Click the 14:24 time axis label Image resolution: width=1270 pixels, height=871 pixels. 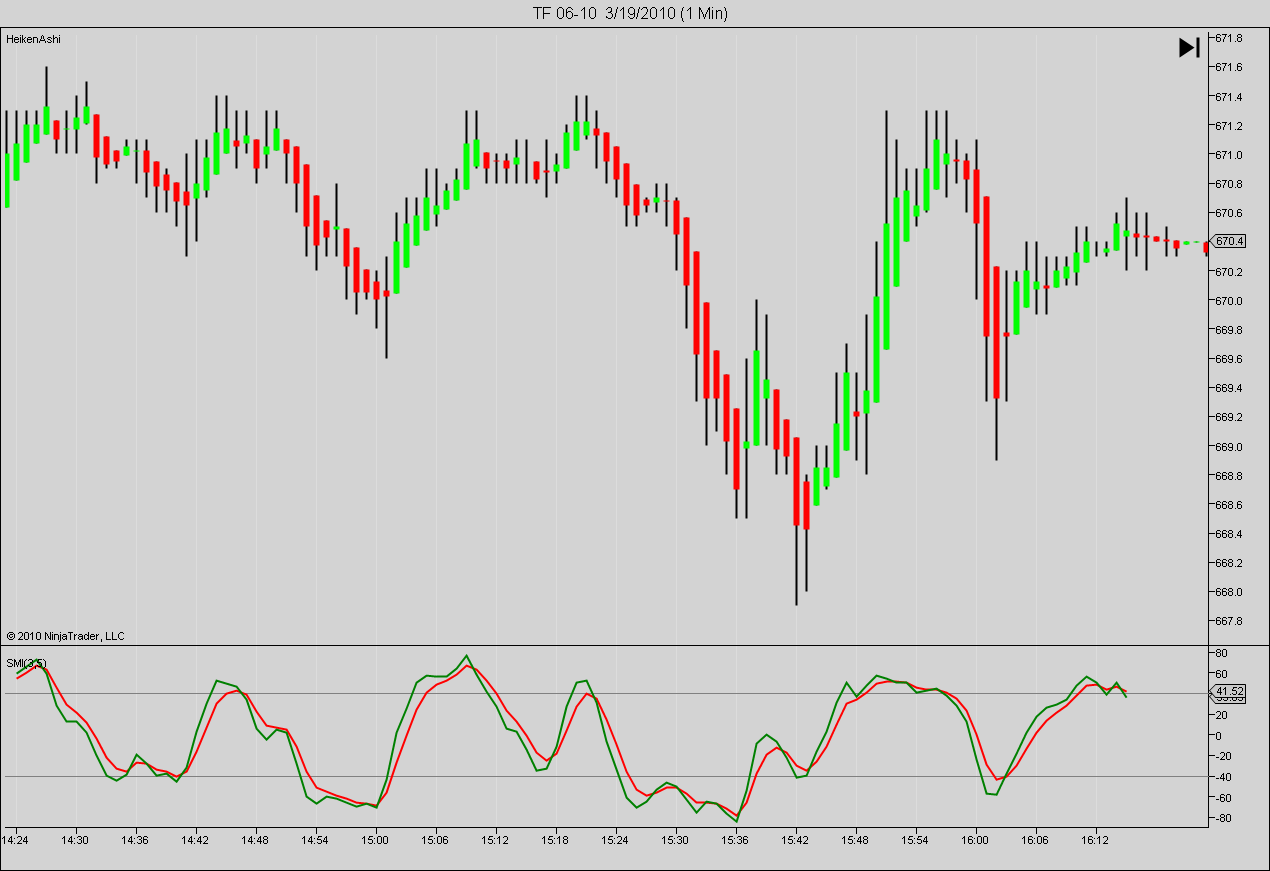[16, 840]
